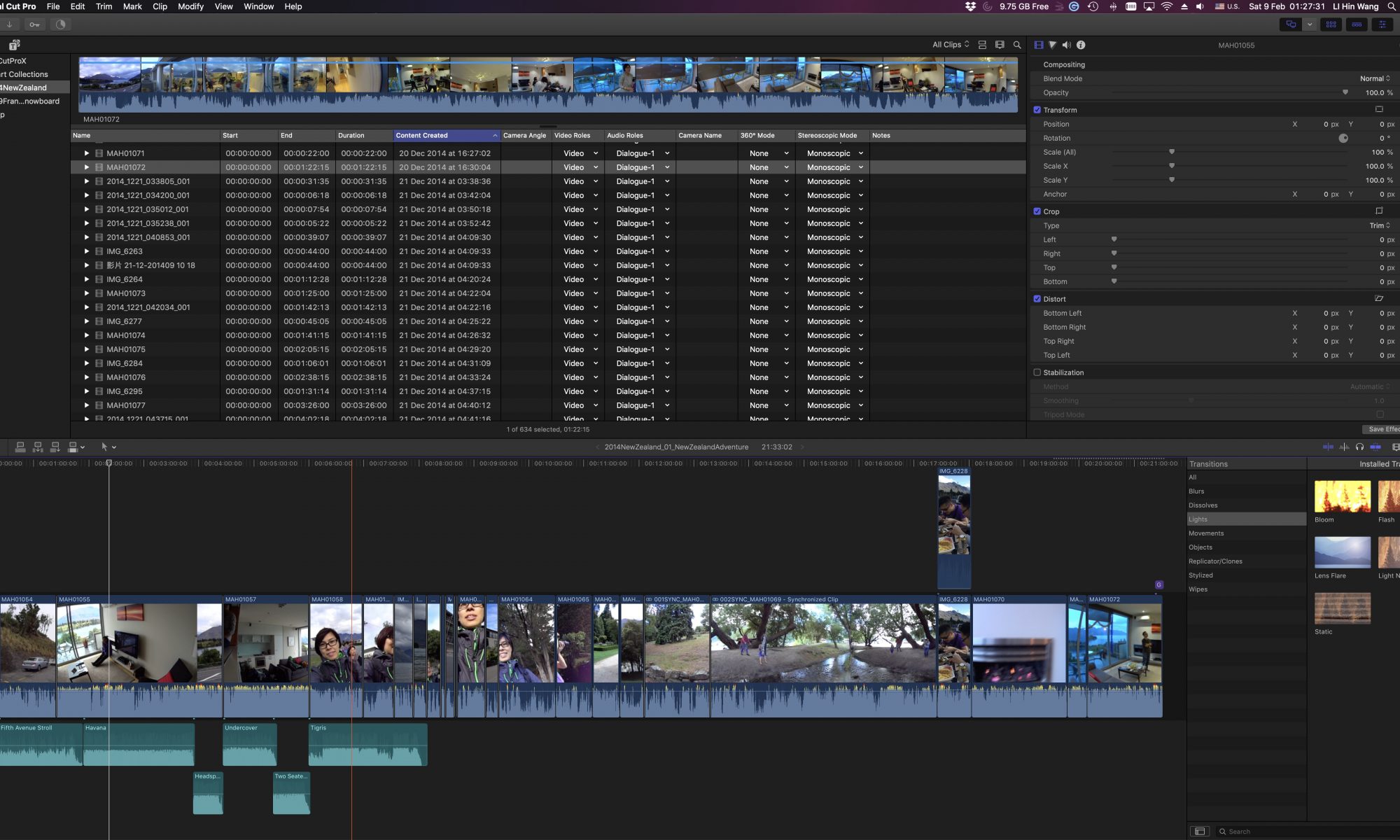The height and width of the screenshot is (840, 1400).
Task: Open Crop Type Trim dropdown
Action: pyautogui.click(x=1380, y=225)
